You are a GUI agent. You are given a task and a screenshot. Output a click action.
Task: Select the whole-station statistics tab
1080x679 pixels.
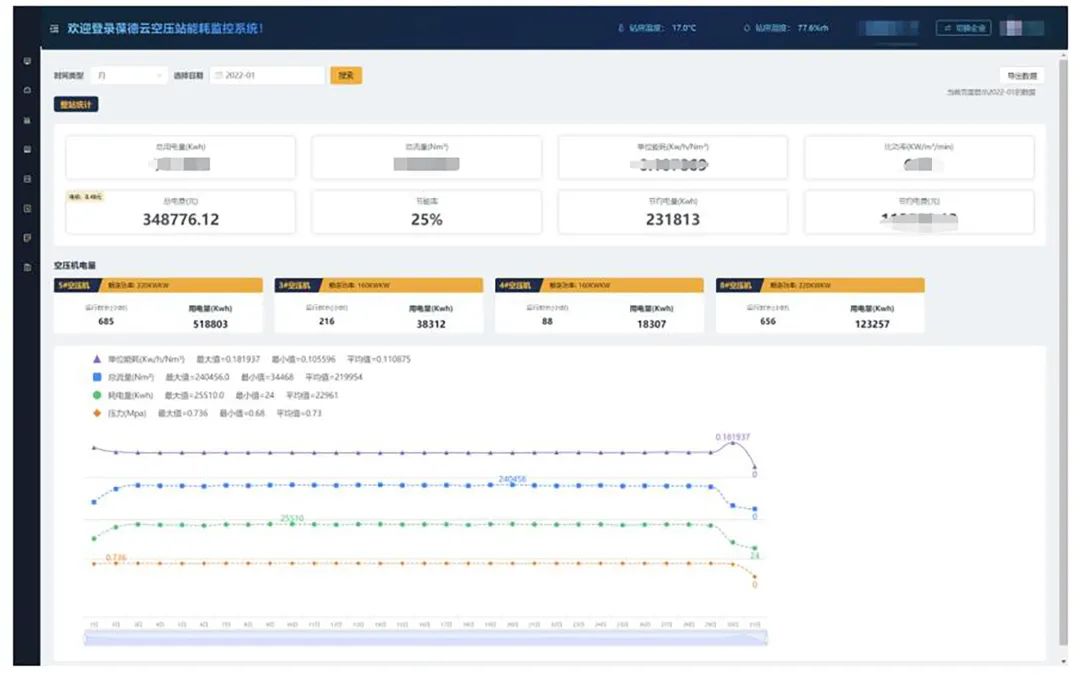click(x=76, y=103)
